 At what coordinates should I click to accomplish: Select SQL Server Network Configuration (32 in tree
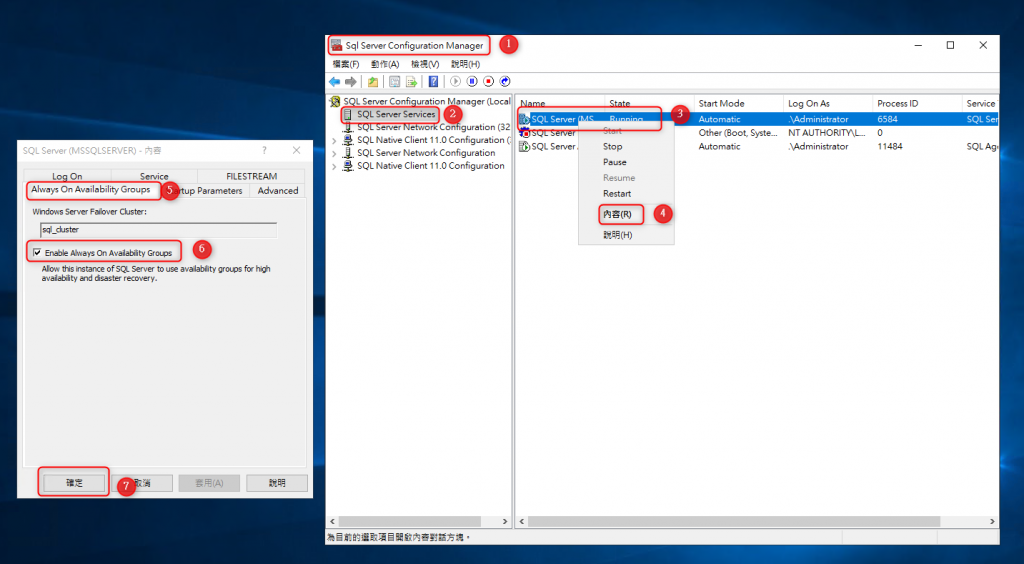pos(434,127)
